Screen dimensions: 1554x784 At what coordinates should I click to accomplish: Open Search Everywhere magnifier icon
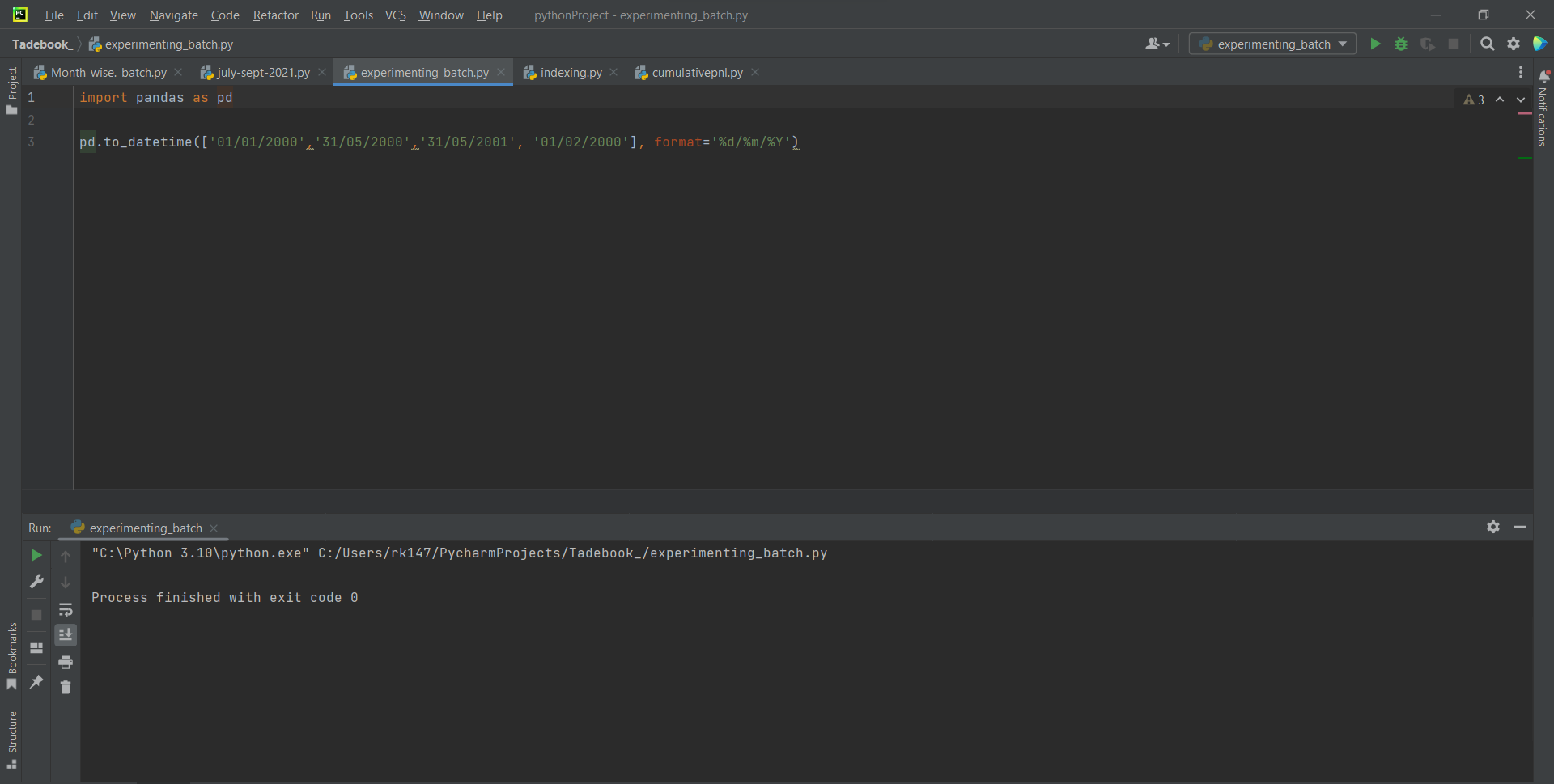coord(1488,44)
